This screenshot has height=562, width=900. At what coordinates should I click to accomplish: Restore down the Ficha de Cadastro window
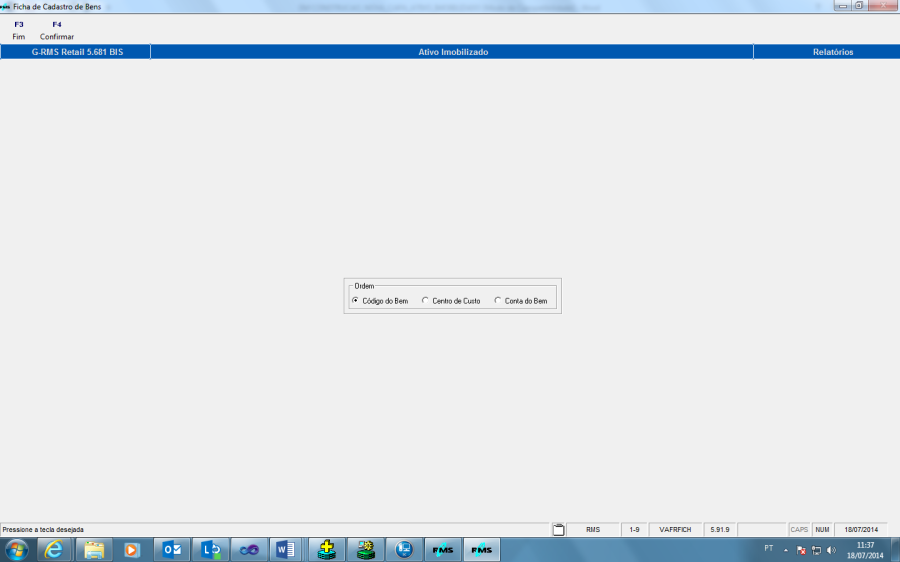pos(859,6)
